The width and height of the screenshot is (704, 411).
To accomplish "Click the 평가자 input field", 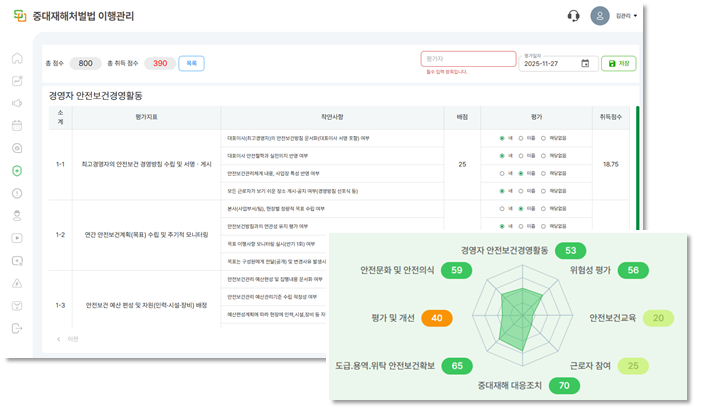I will click(468, 59).
